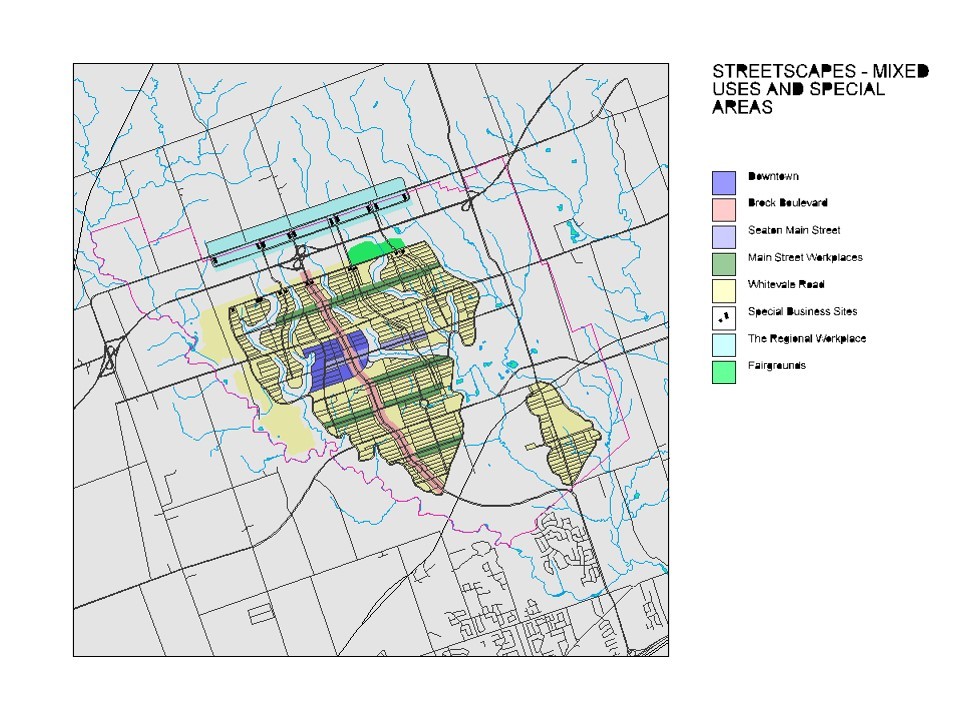Screen dimensions: 960x720
Task: Select the Seaton Main Street legend swatch
Action: pyautogui.click(x=724, y=237)
